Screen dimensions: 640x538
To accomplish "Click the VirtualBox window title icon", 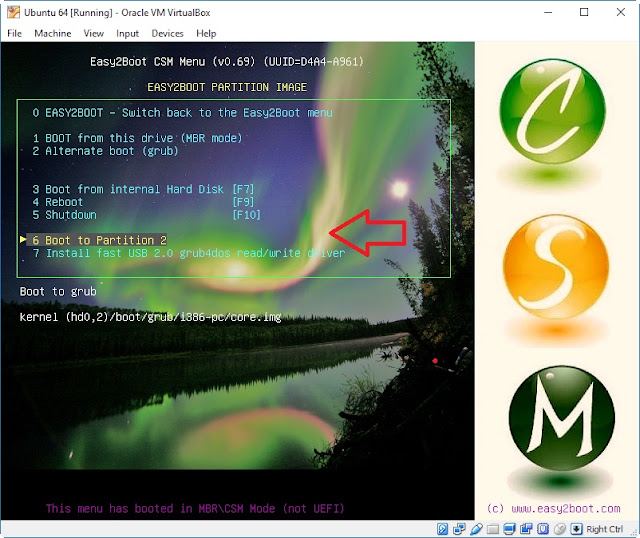I will click(13, 12).
